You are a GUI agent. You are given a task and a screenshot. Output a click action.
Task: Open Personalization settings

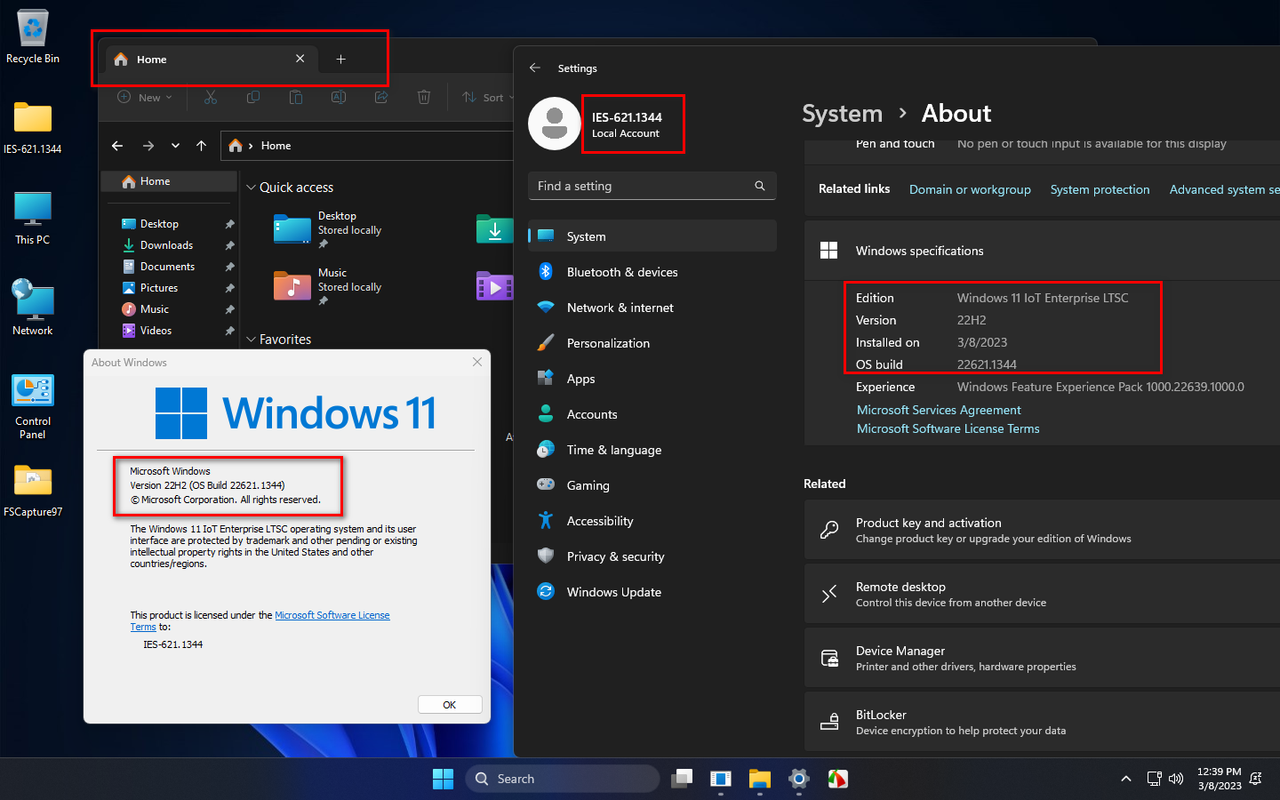[652, 343]
